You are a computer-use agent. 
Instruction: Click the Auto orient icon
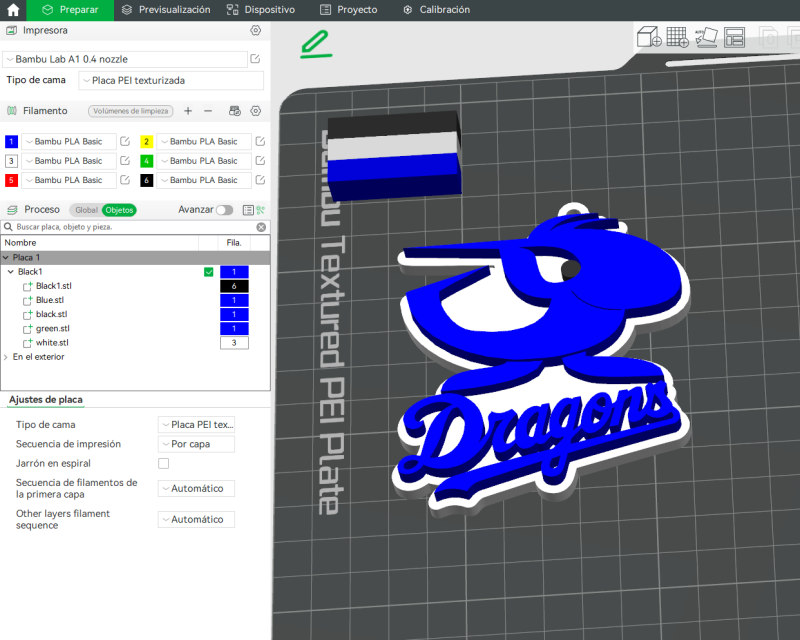(x=706, y=37)
